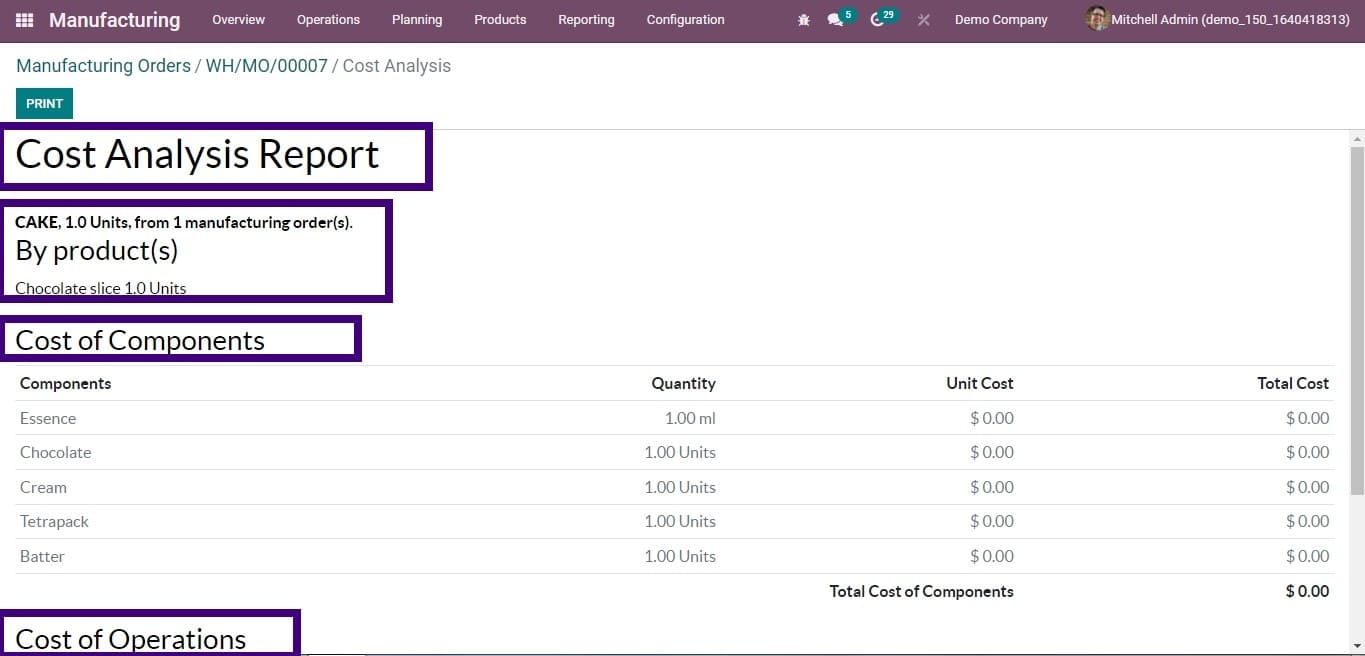Click Cream unit cost $ 0.00
The image size is (1365, 656).
click(992, 487)
